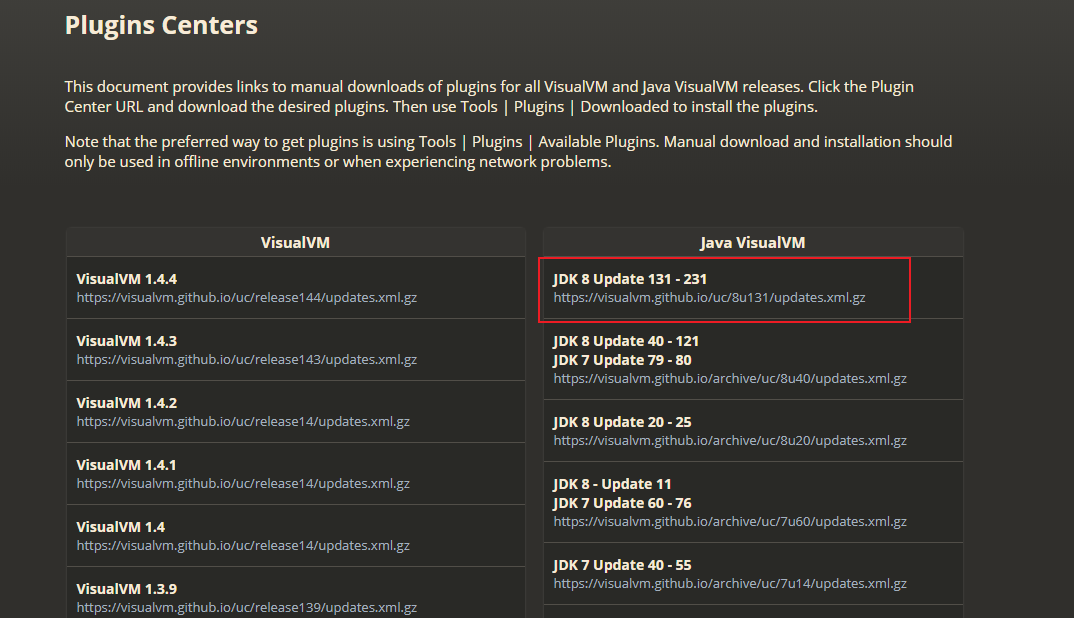Click the Plugins Centers page heading

pyautogui.click(x=161, y=25)
